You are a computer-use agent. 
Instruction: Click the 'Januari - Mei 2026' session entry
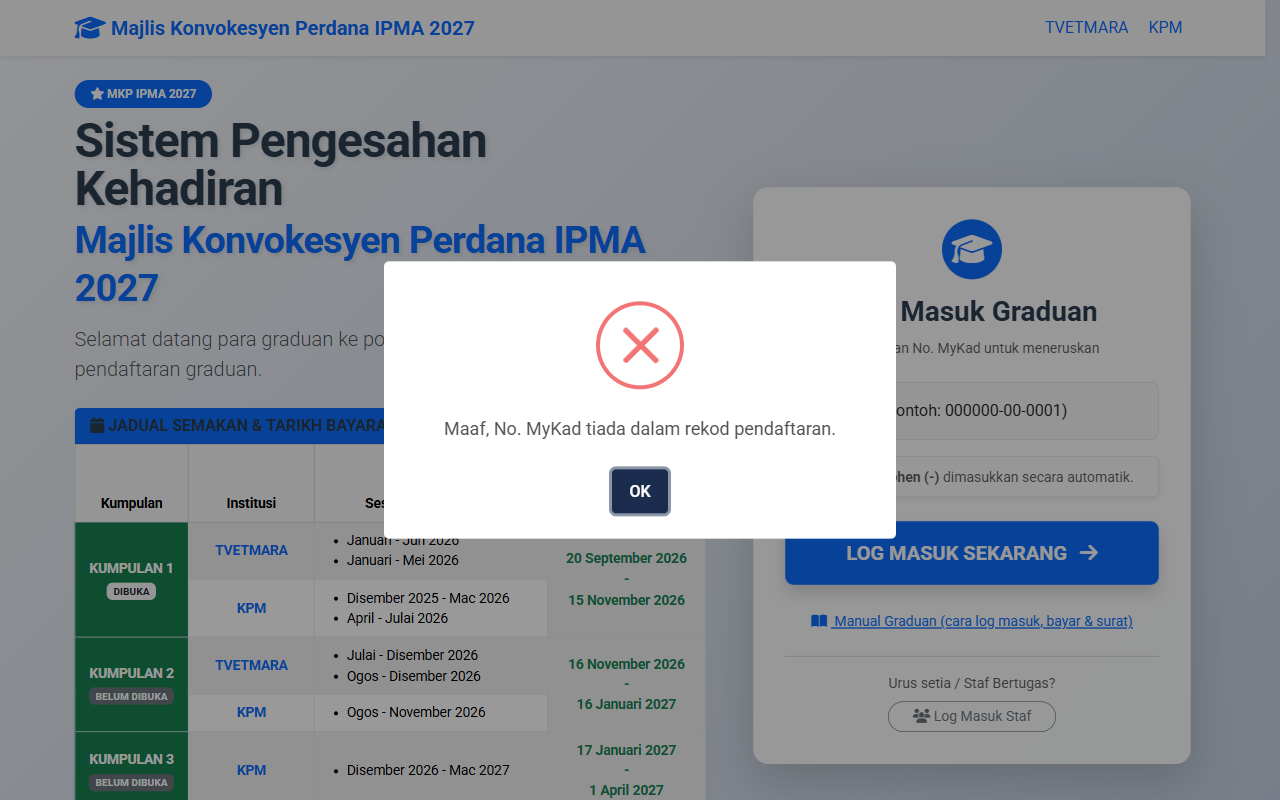pos(403,560)
